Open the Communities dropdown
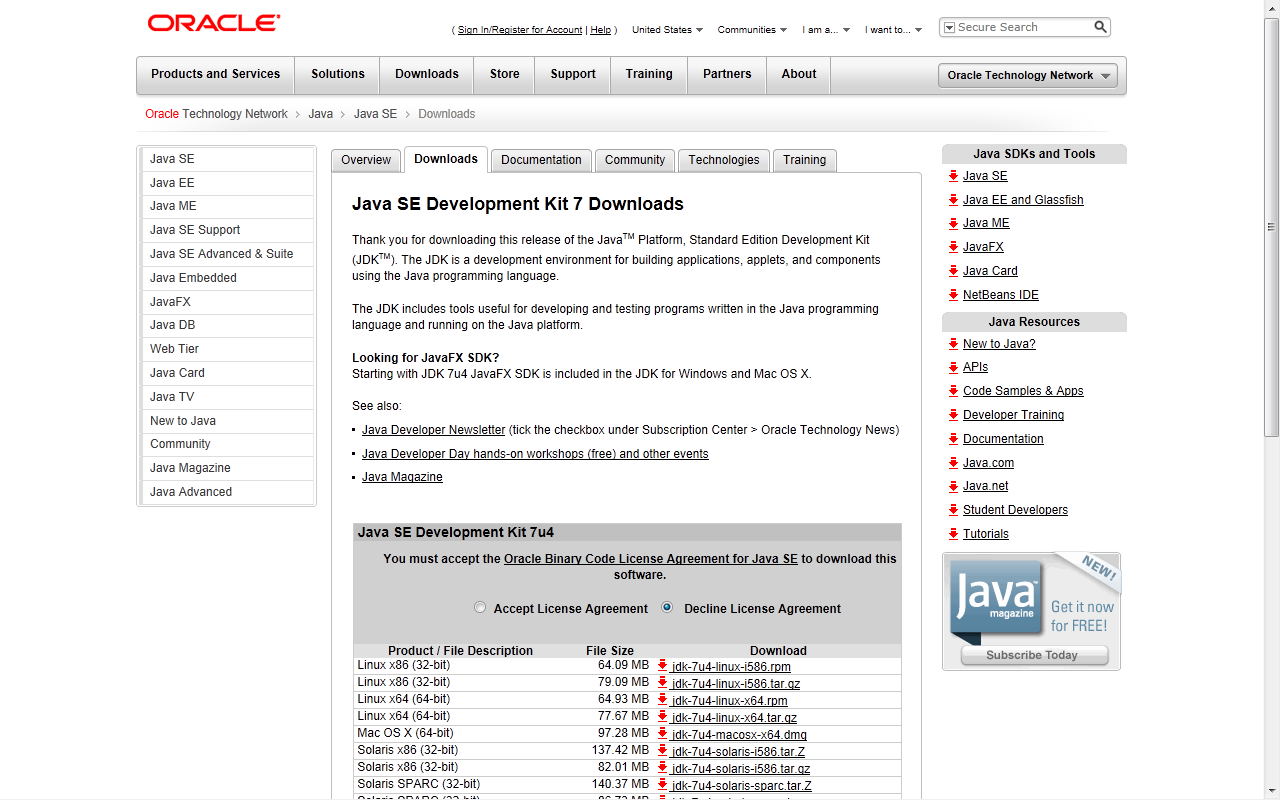 752,30
